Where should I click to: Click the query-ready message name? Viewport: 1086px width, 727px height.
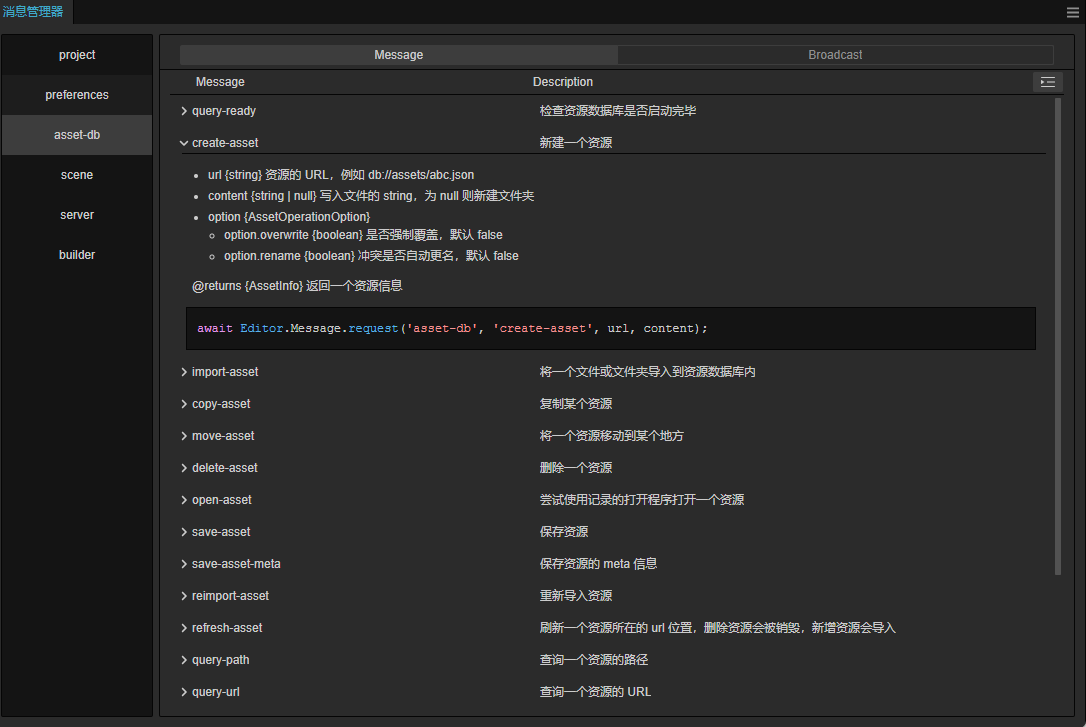pyautogui.click(x=224, y=111)
